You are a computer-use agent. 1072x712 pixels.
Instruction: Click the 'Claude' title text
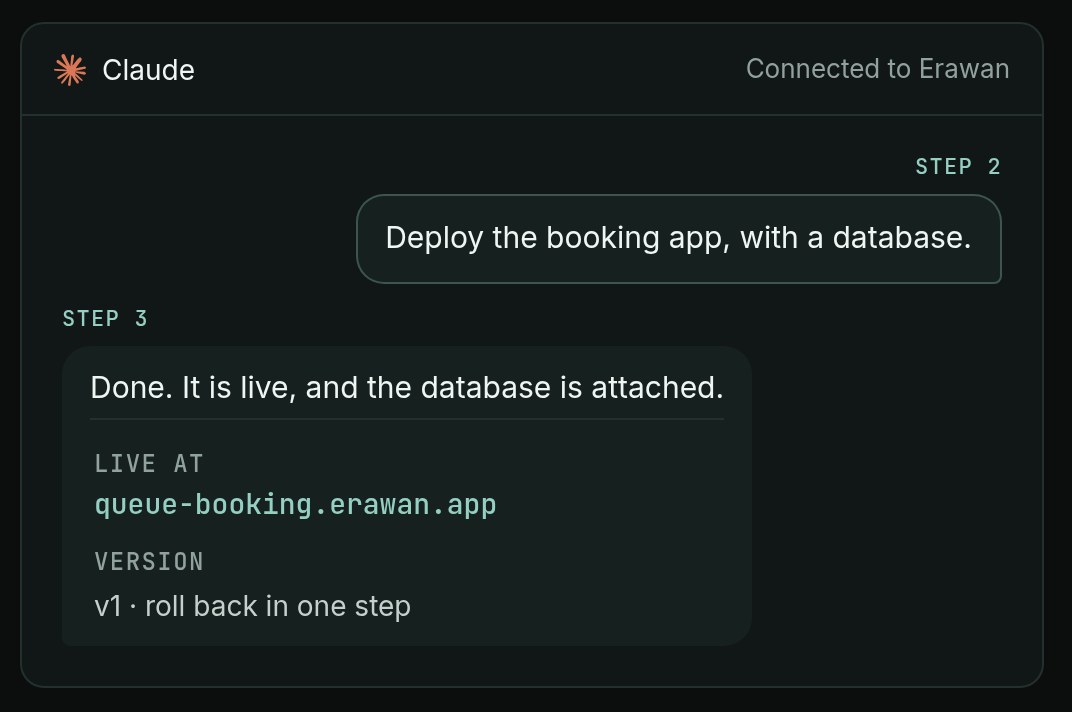148,70
